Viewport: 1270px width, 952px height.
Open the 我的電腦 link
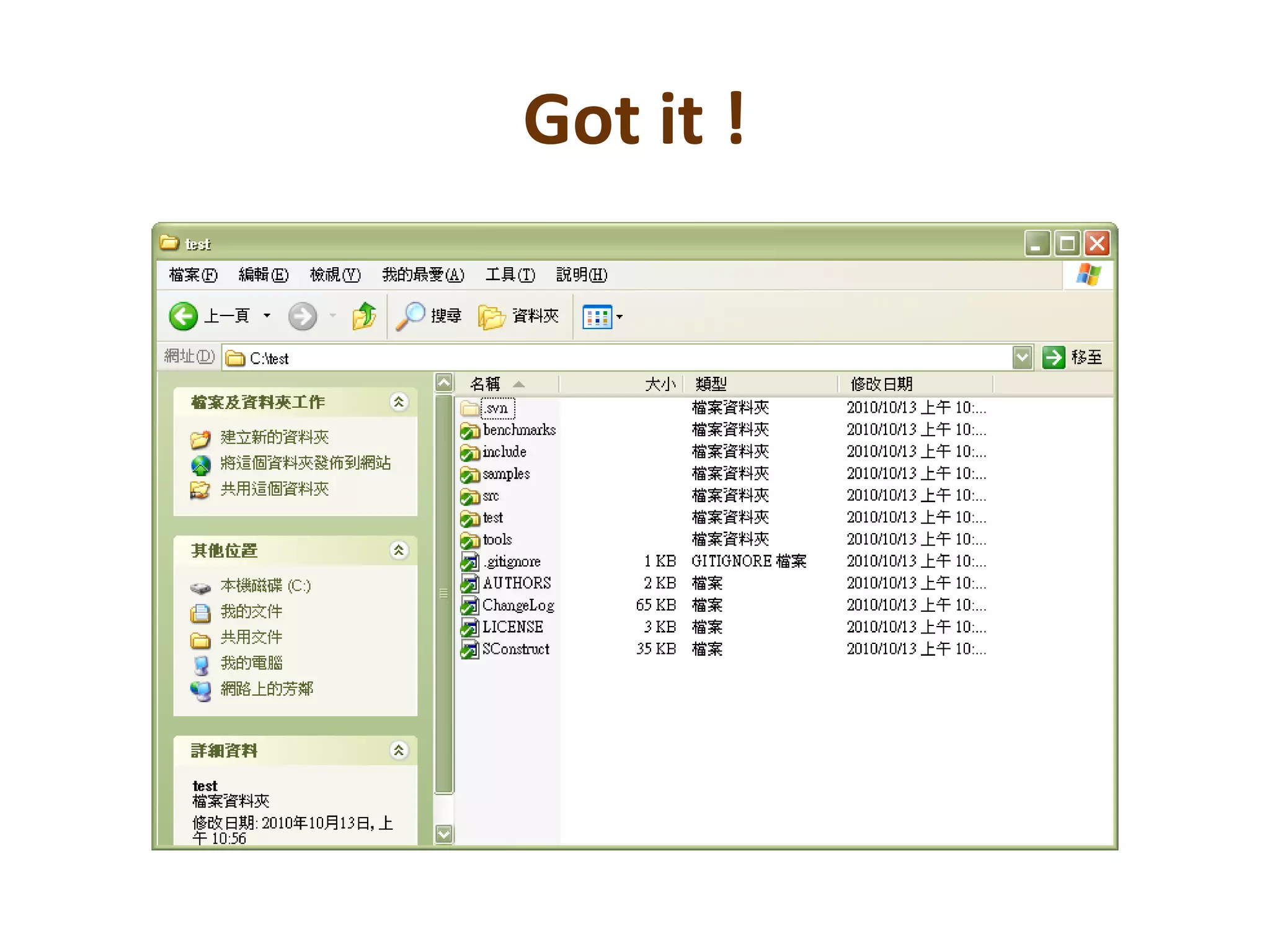coord(251,663)
